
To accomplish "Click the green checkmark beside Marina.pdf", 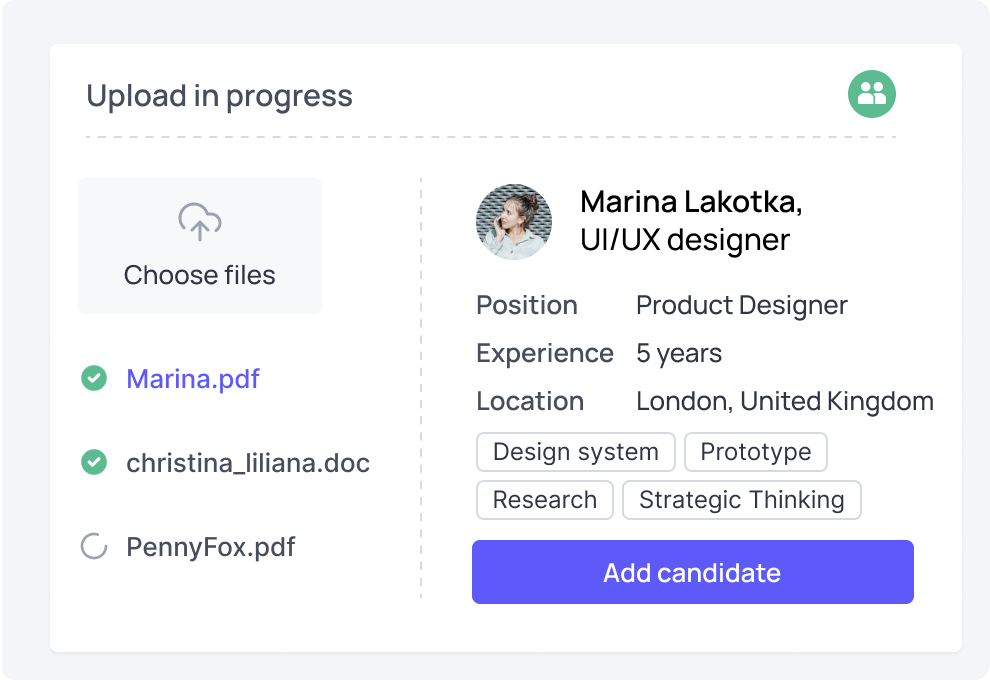I will coord(94,378).
